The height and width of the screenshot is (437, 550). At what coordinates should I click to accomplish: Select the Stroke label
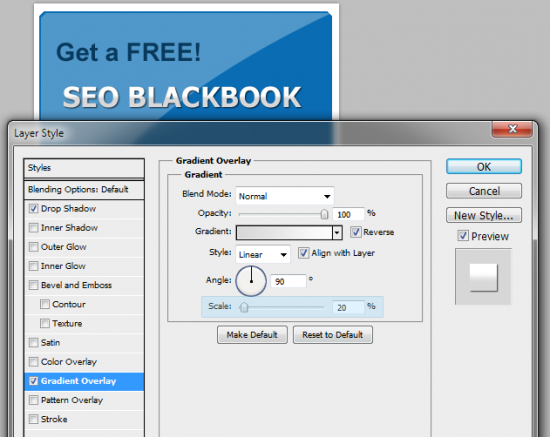[54, 419]
